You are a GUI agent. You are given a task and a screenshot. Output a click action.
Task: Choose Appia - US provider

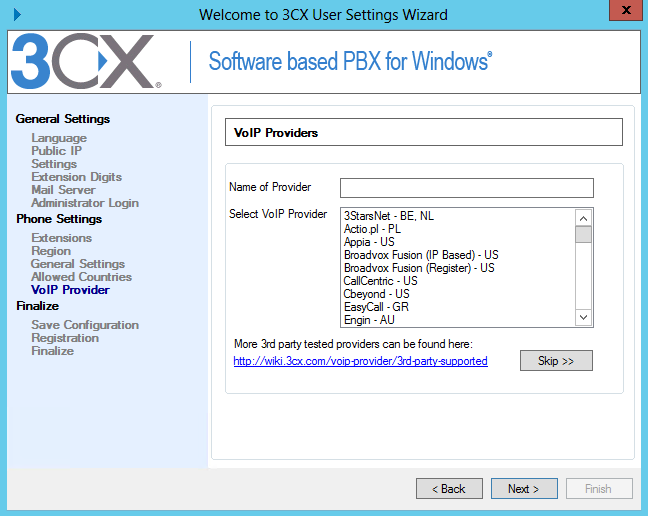pos(369,242)
